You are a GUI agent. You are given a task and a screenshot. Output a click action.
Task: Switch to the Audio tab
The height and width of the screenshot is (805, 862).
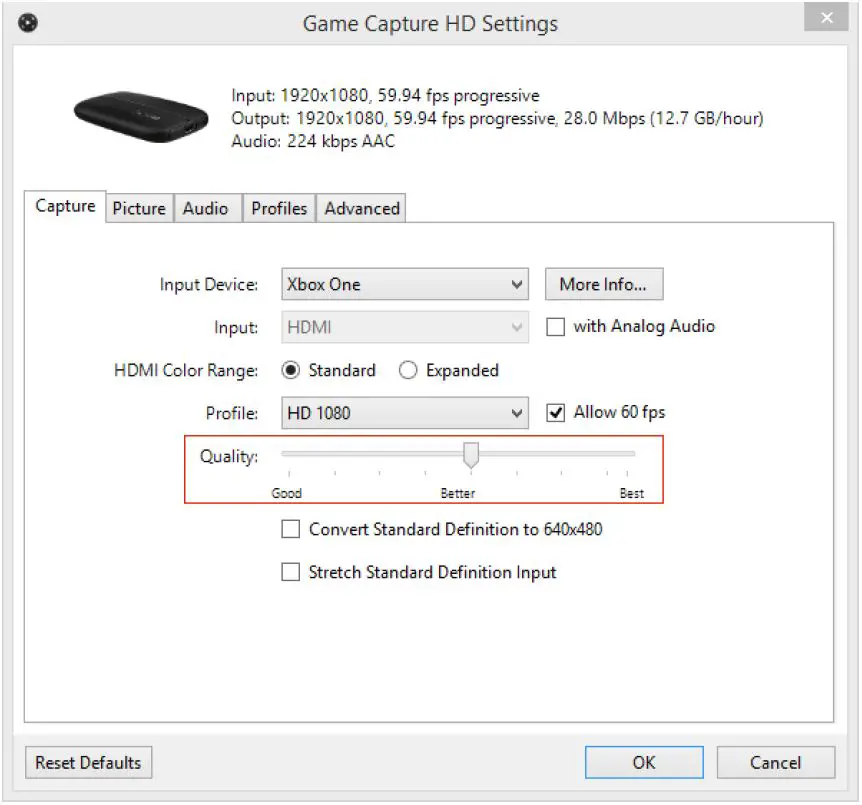coord(206,208)
